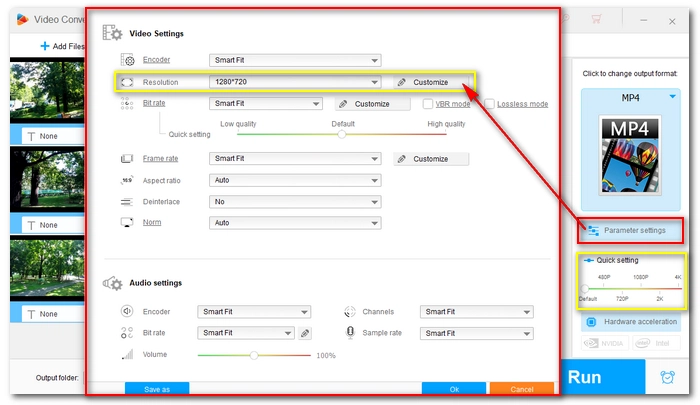Open the audio Channels dropdown
The width and height of the screenshot is (700, 405).
[x=476, y=312]
